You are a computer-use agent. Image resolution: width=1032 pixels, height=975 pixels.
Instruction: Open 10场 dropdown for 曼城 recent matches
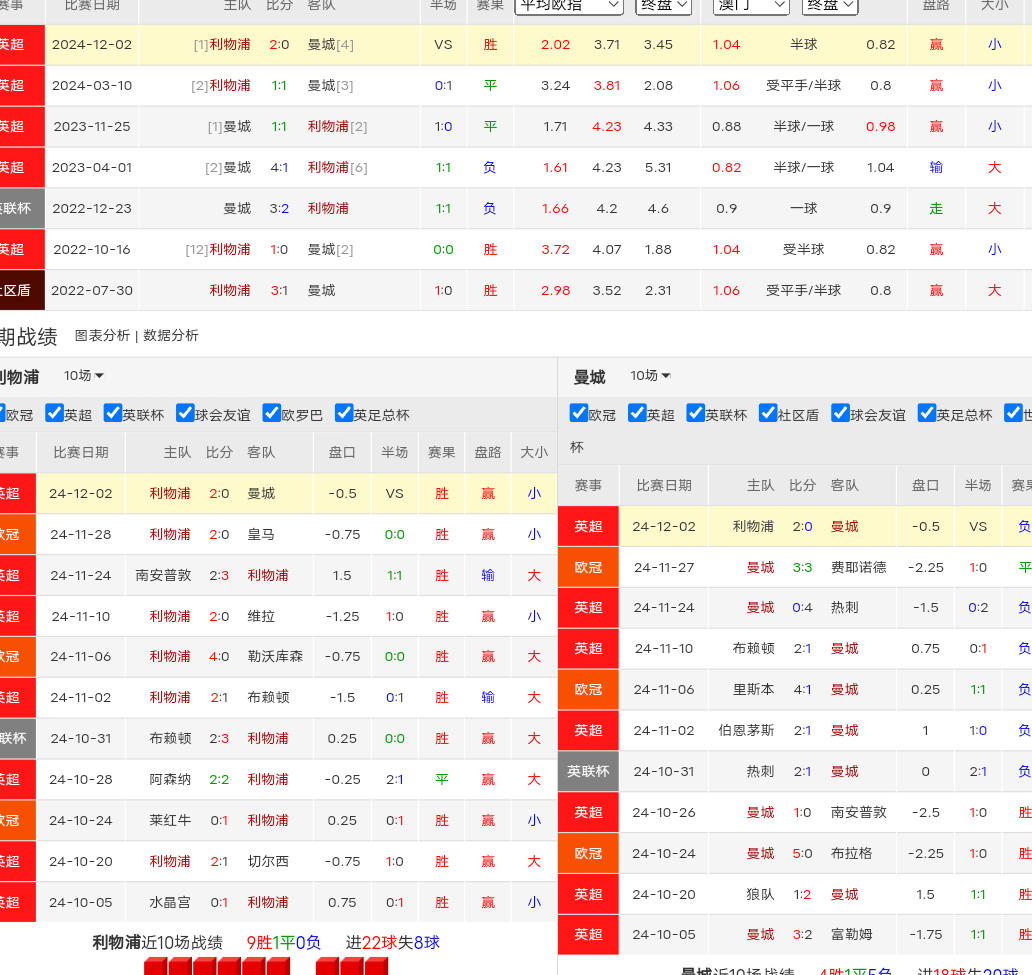(650, 376)
